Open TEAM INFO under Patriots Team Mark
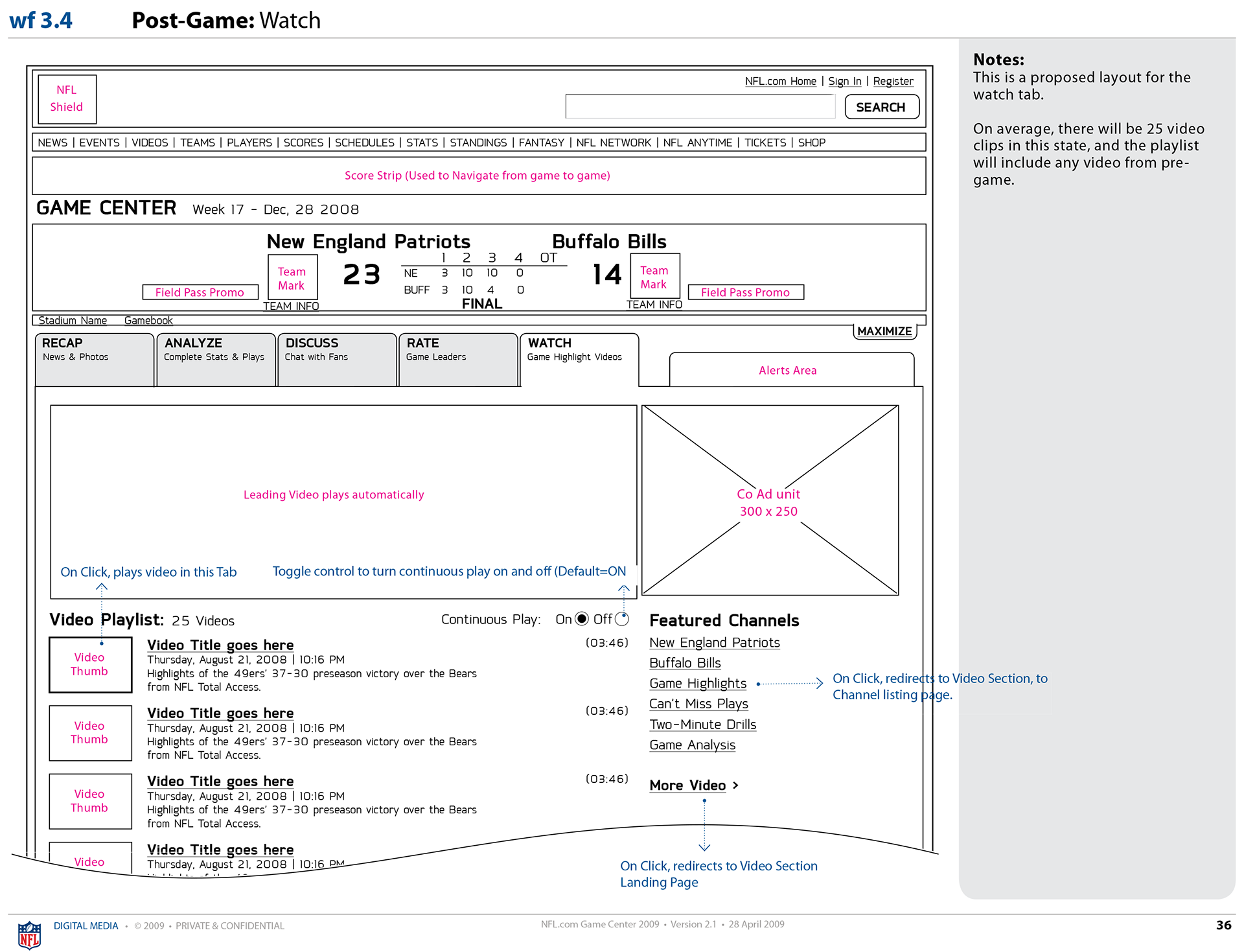The width and height of the screenshot is (1244, 952). pyautogui.click(x=291, y=306)
